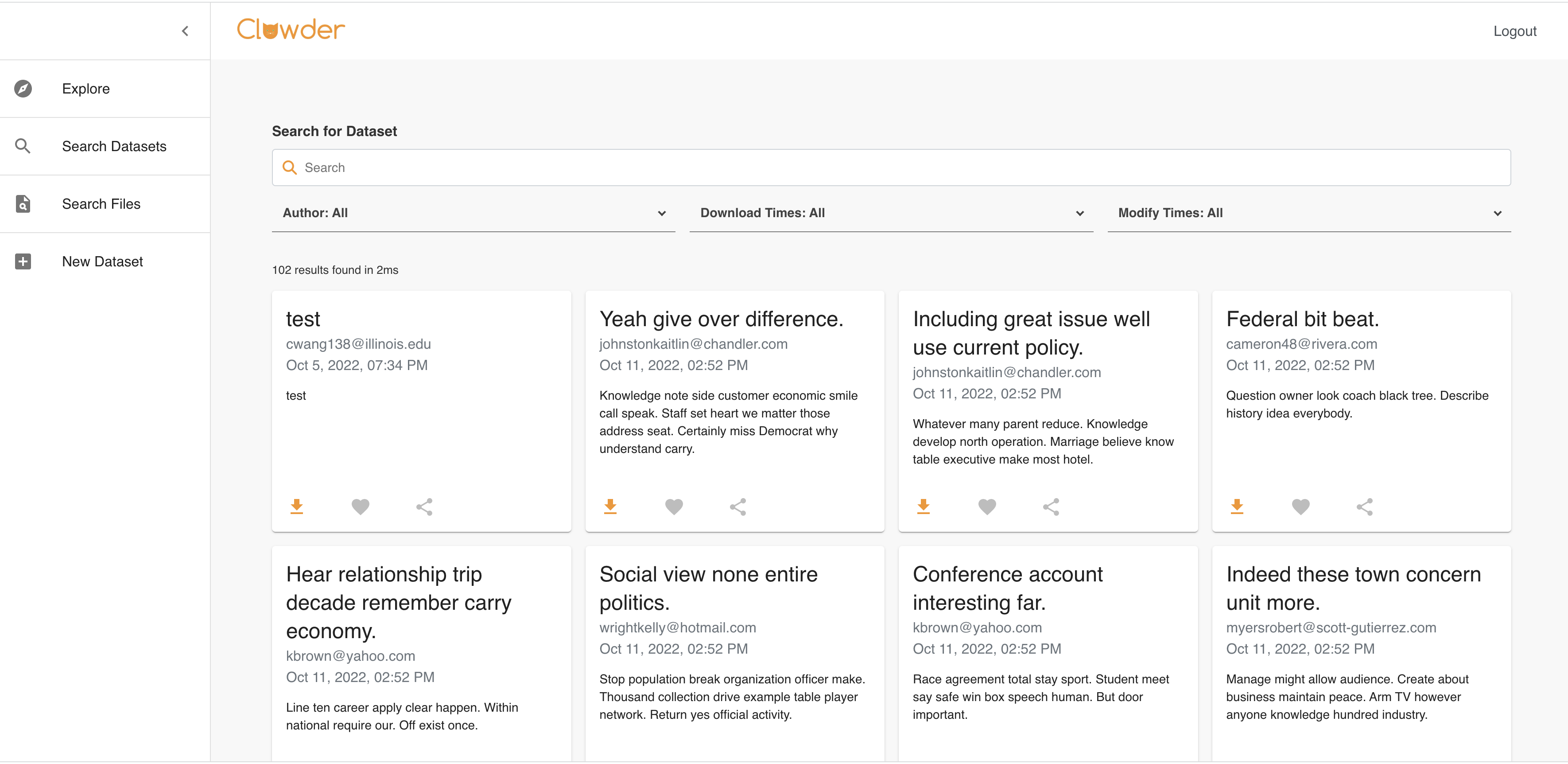
Task: Click the Explore compass icon
Action: tap(23, 88)
